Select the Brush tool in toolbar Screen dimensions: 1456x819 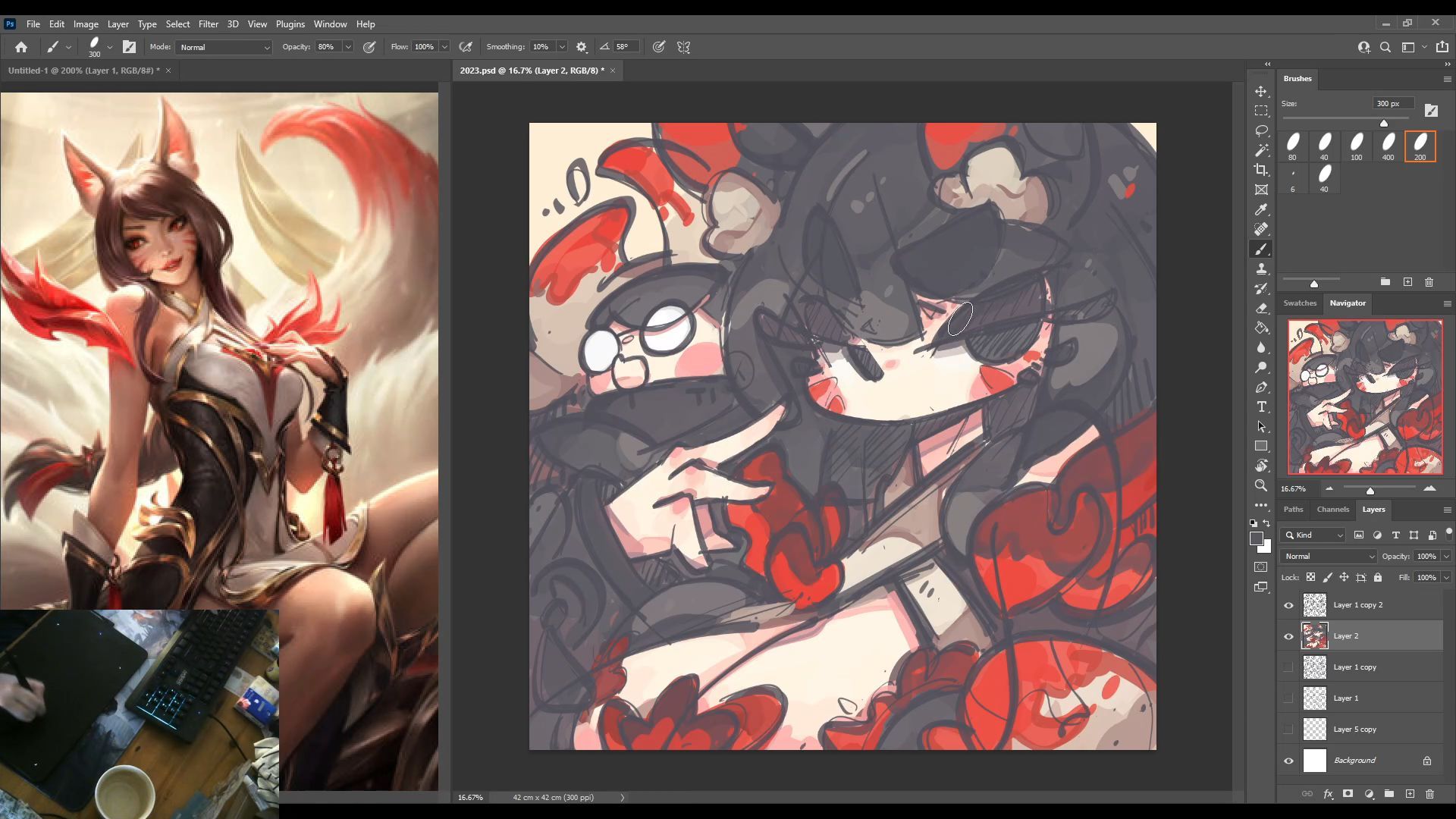(x=1261, y=249)
